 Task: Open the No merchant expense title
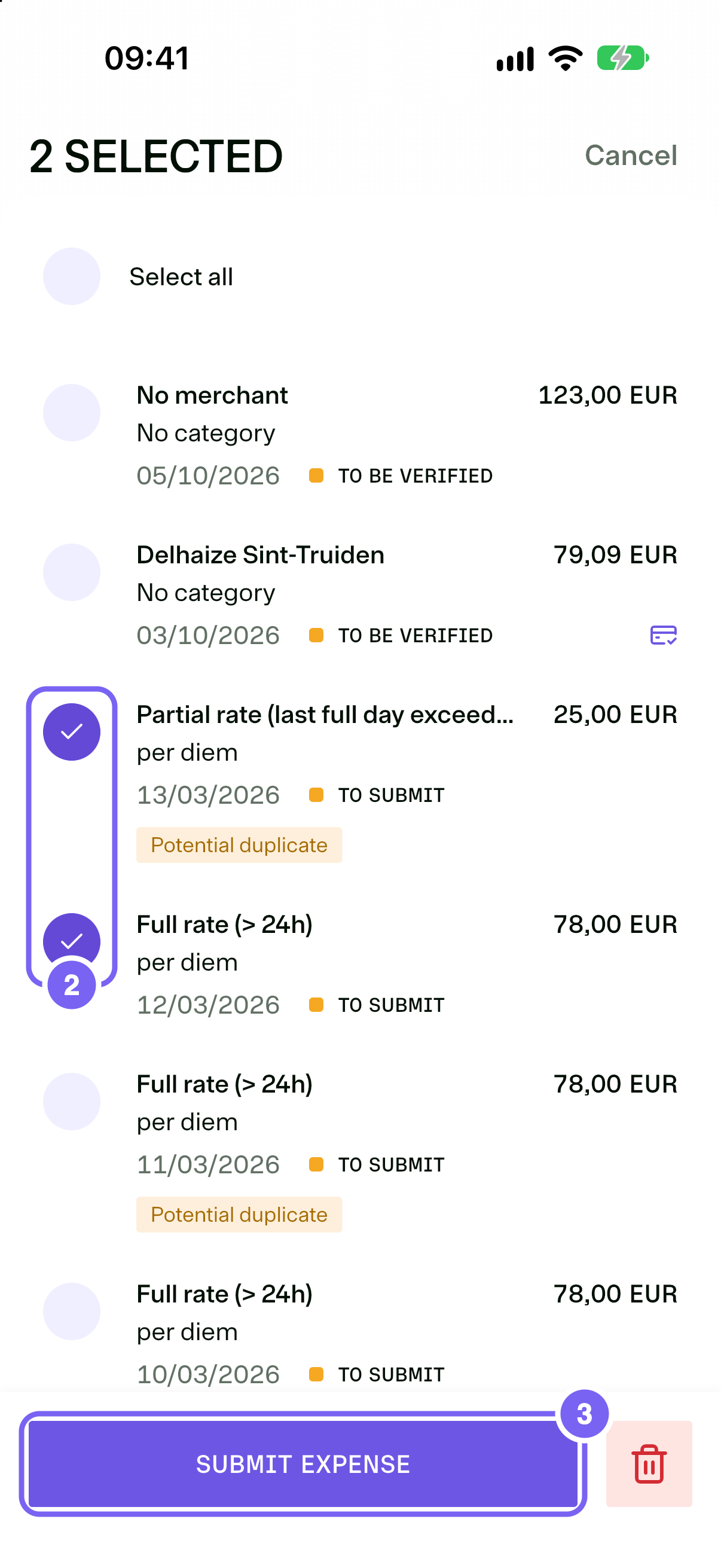point(212,395)
